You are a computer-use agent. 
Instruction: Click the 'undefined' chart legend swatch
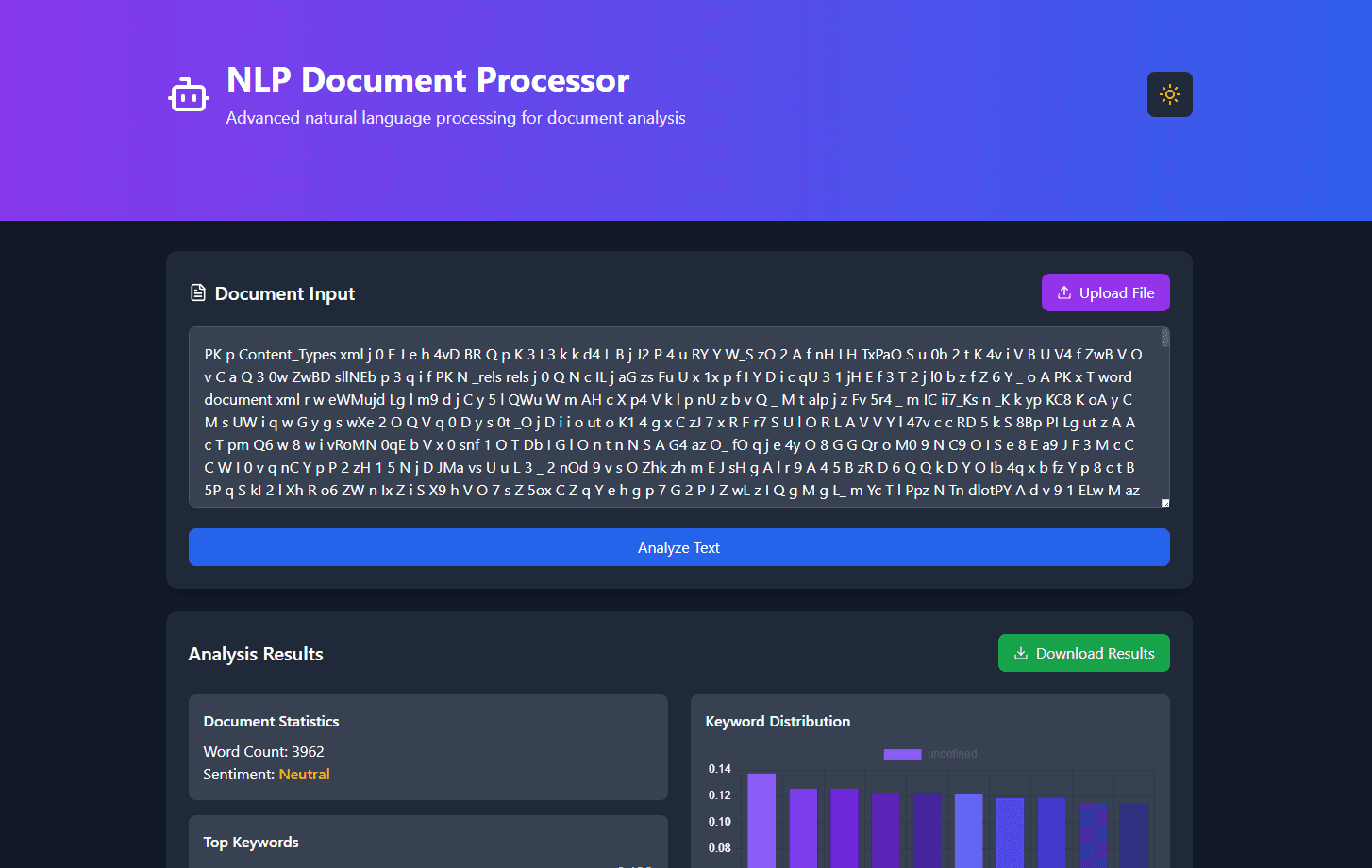click(x=902, y=754)
